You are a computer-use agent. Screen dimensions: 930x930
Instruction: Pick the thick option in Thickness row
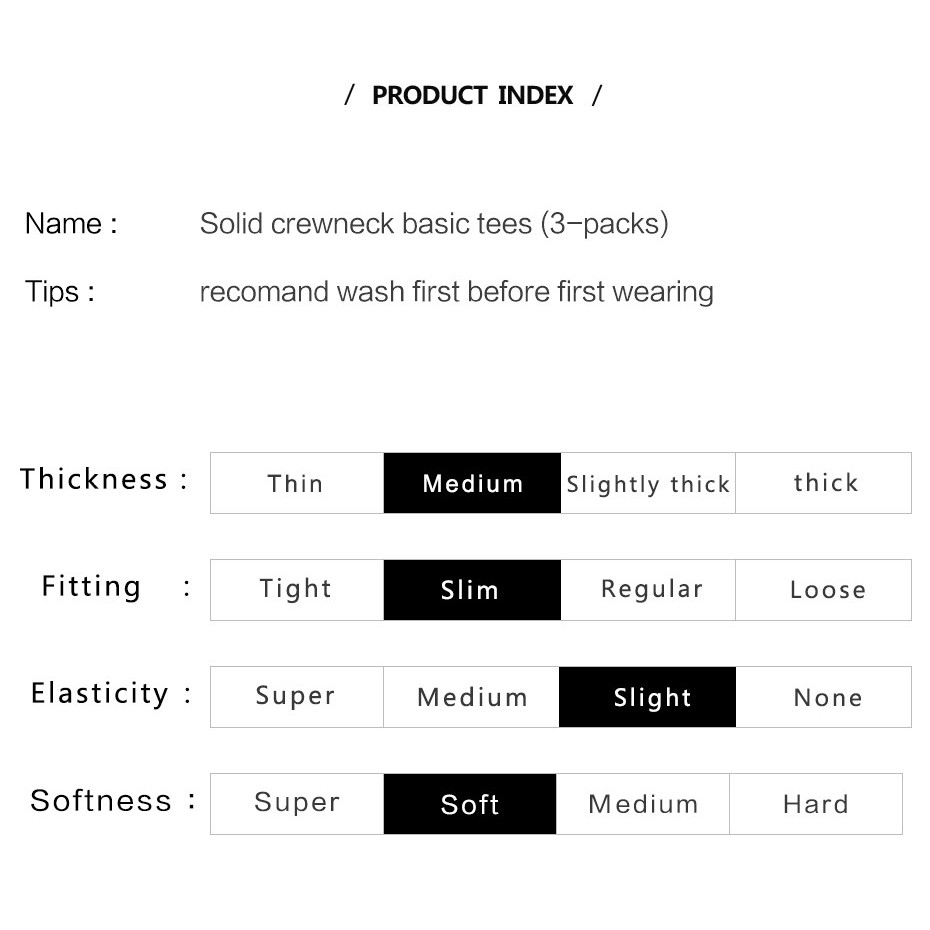[824, 484]
